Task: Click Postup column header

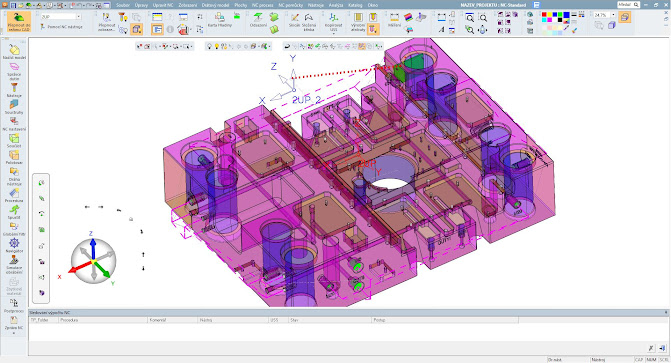Action: pos(445,320)
